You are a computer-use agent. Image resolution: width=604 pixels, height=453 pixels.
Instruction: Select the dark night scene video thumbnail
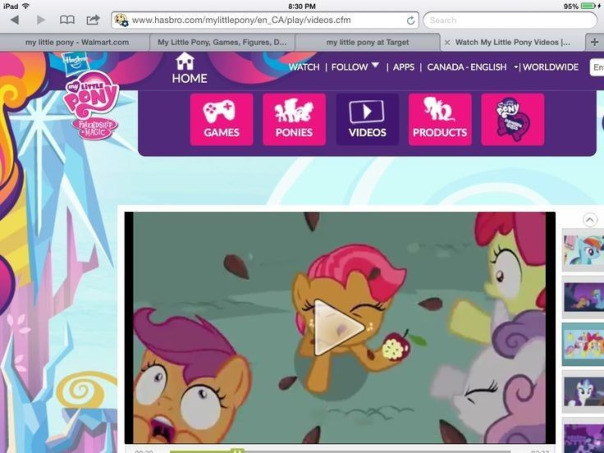[x=583, y=297]
